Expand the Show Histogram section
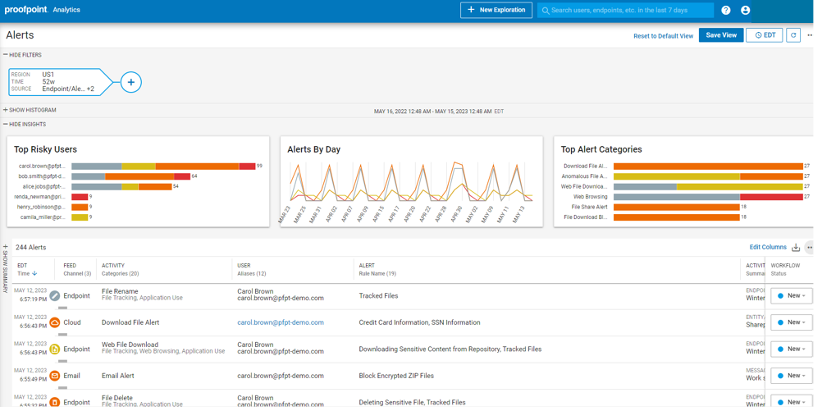814x412 pixels. pyautogui.click(x=30, y=110)
